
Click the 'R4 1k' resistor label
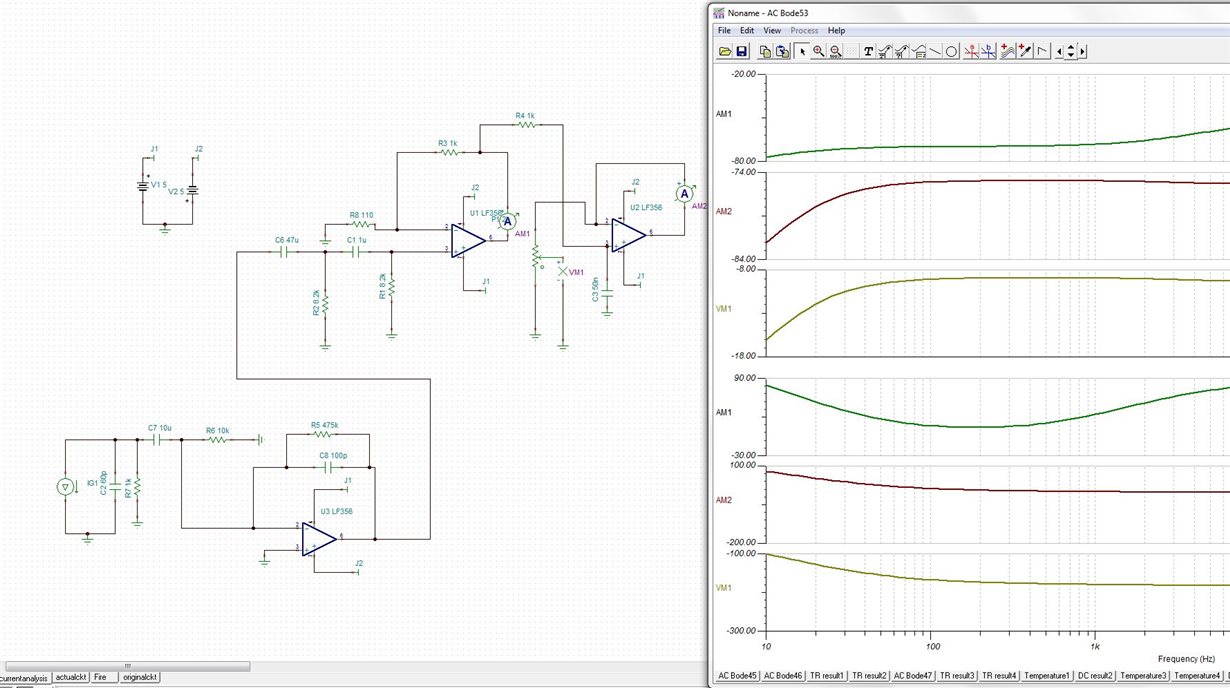click(525, 116)
